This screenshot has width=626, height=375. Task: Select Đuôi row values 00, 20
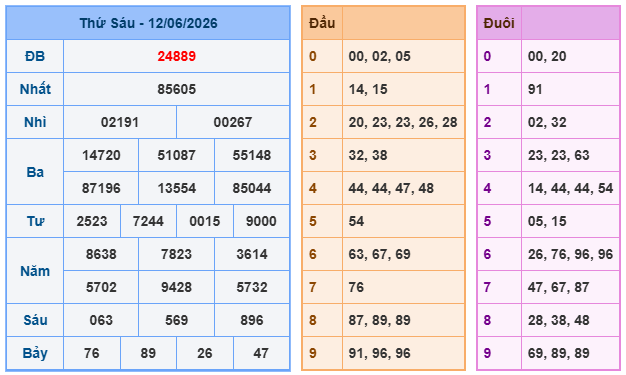click(547, 56)
